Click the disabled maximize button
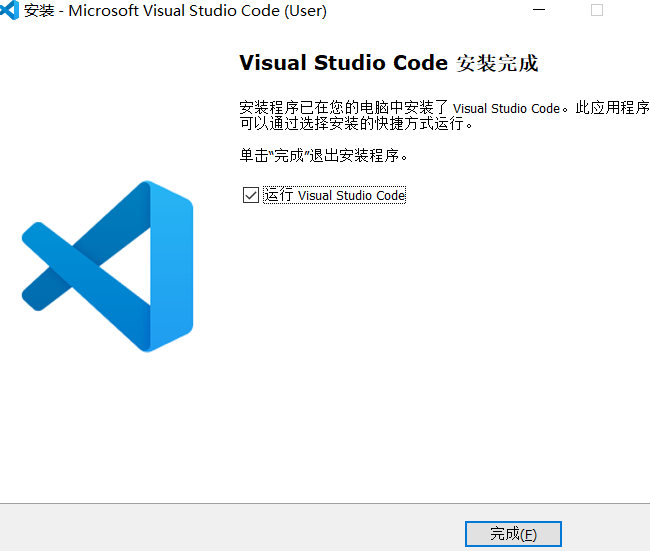The image size is (650, 551). (x=597, y=10)
